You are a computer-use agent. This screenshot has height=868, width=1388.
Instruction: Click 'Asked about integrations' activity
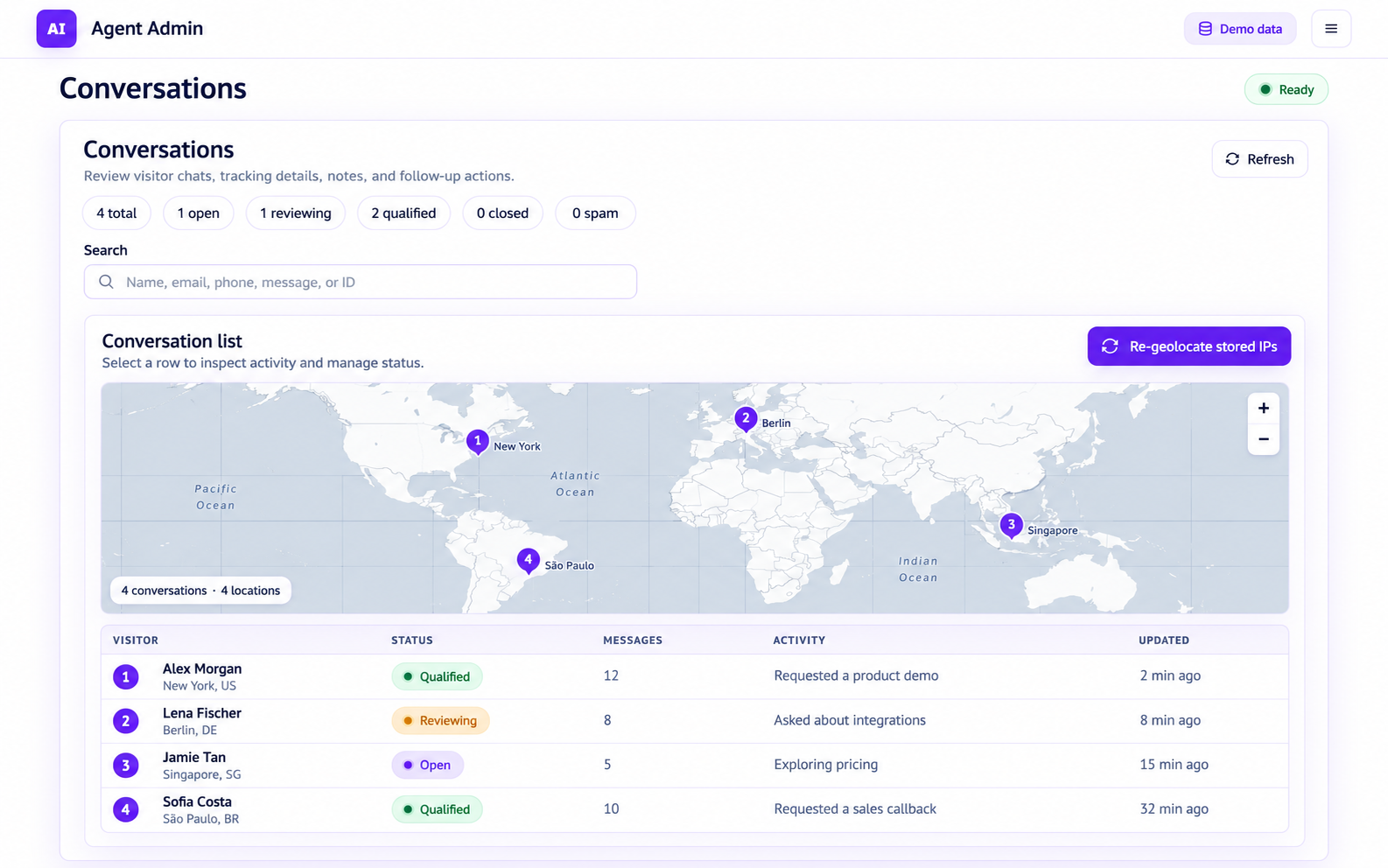(x=850, y=720)
